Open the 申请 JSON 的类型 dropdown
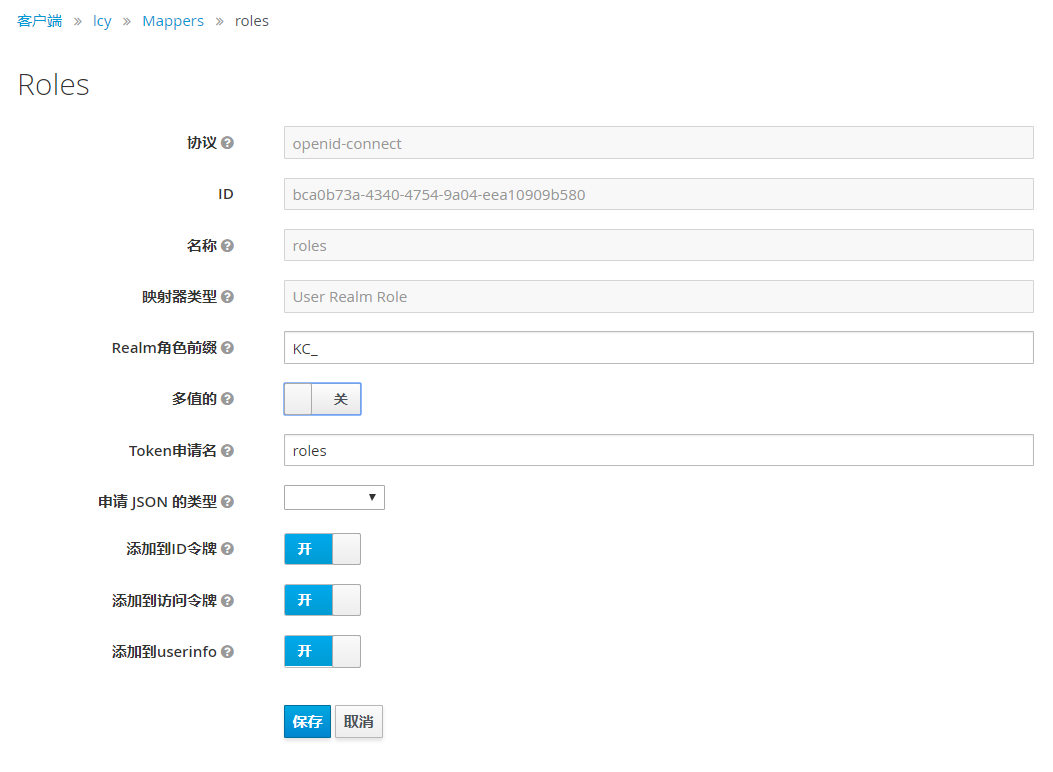This screenshot has height=772, width=1053. click(334, 498)
